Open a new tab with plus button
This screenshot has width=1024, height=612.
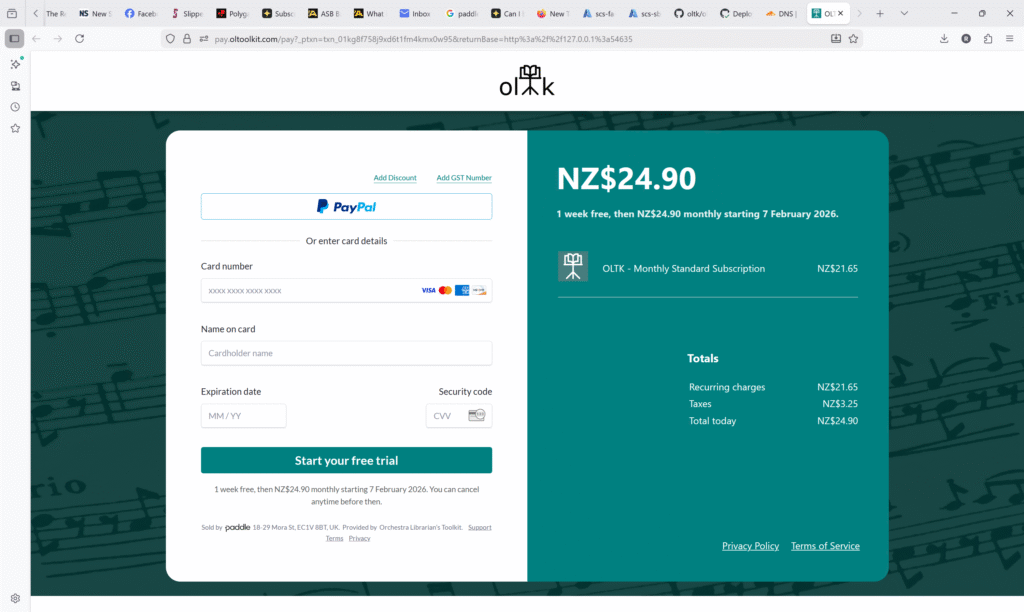point(880,14)
